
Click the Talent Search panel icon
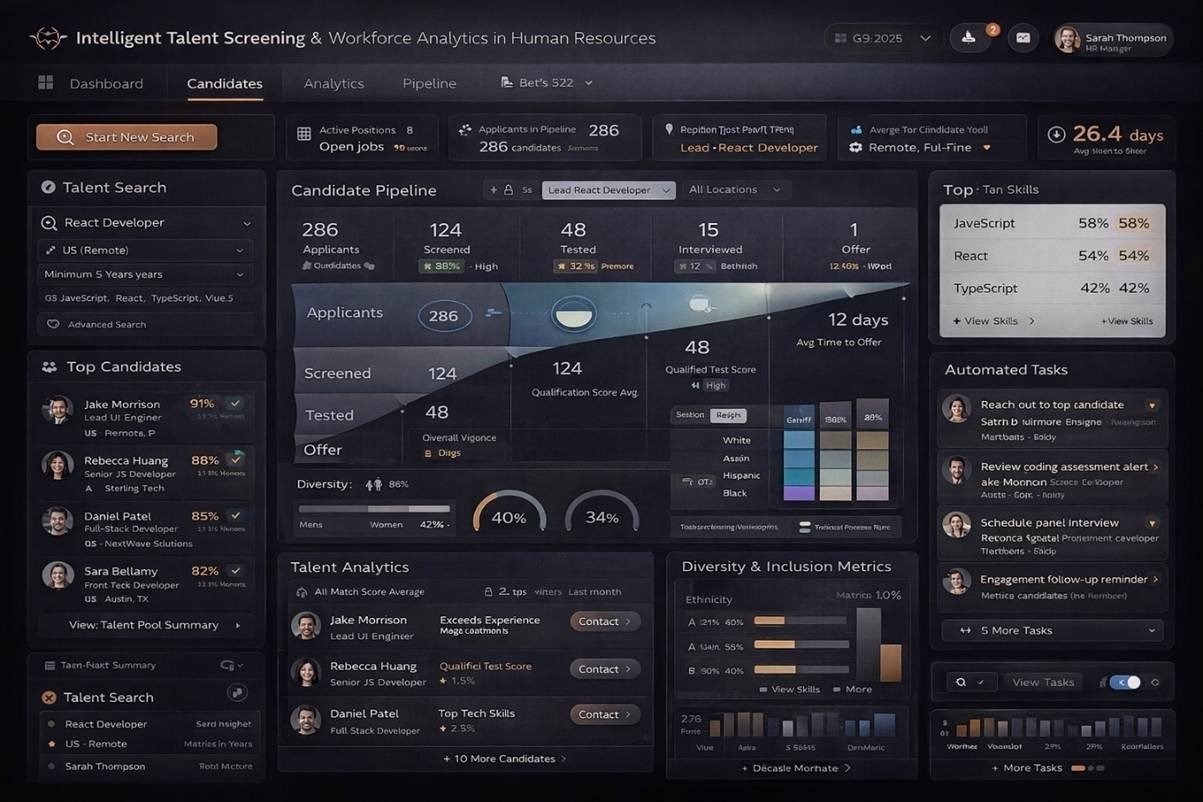pos(47,187)
